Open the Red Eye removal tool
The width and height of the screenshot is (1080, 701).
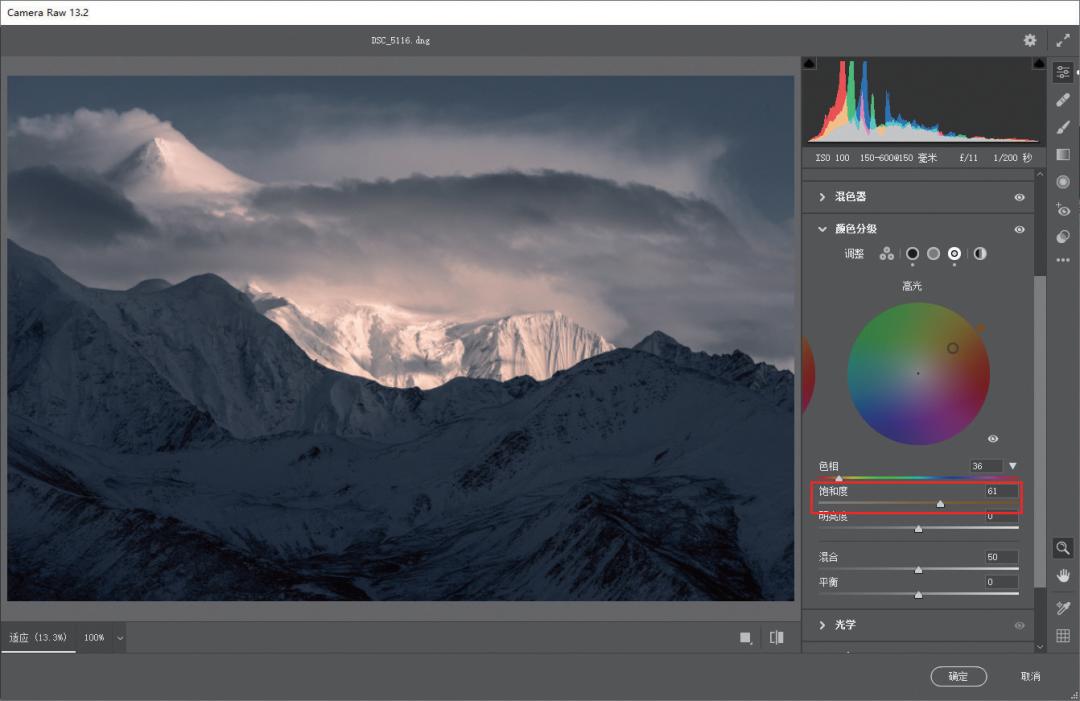pyautogui.click(x=1063, y=210)
